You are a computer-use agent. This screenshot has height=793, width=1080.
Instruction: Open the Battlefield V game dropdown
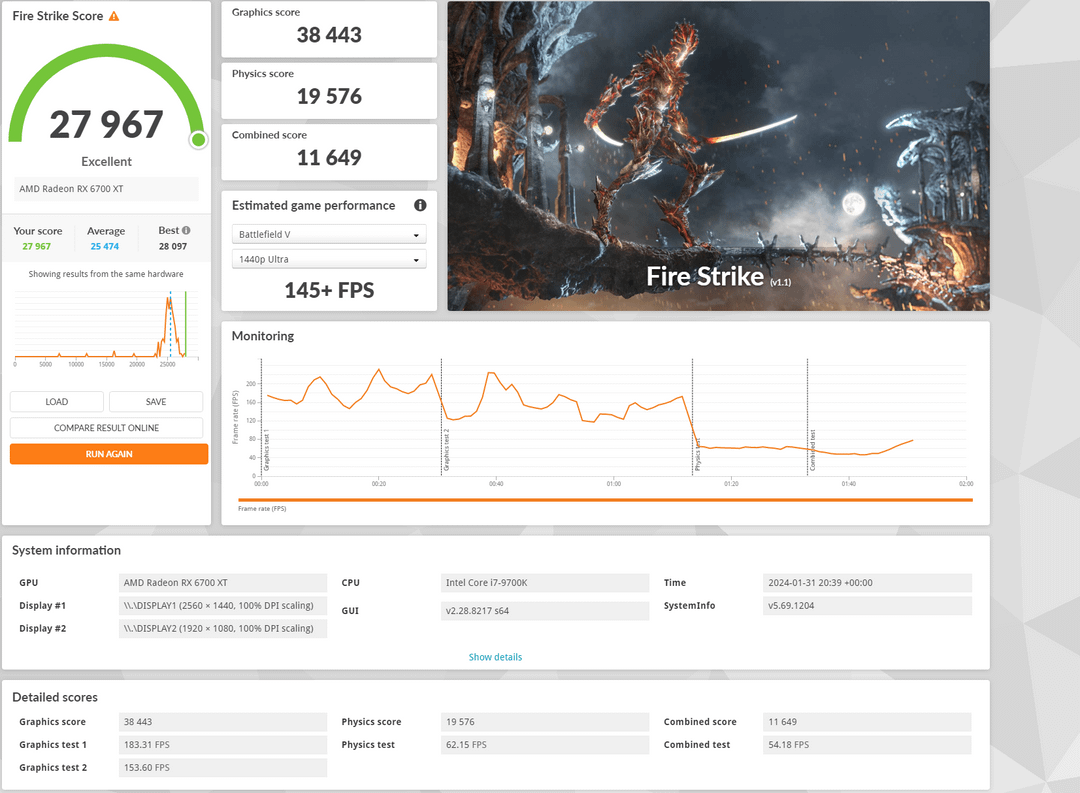point(329,234)
